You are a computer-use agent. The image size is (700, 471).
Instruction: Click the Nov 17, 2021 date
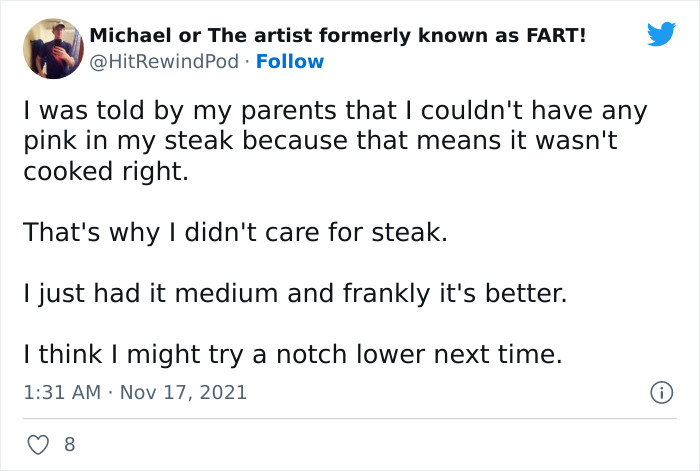pyautogui.click(x=184, y=393)
